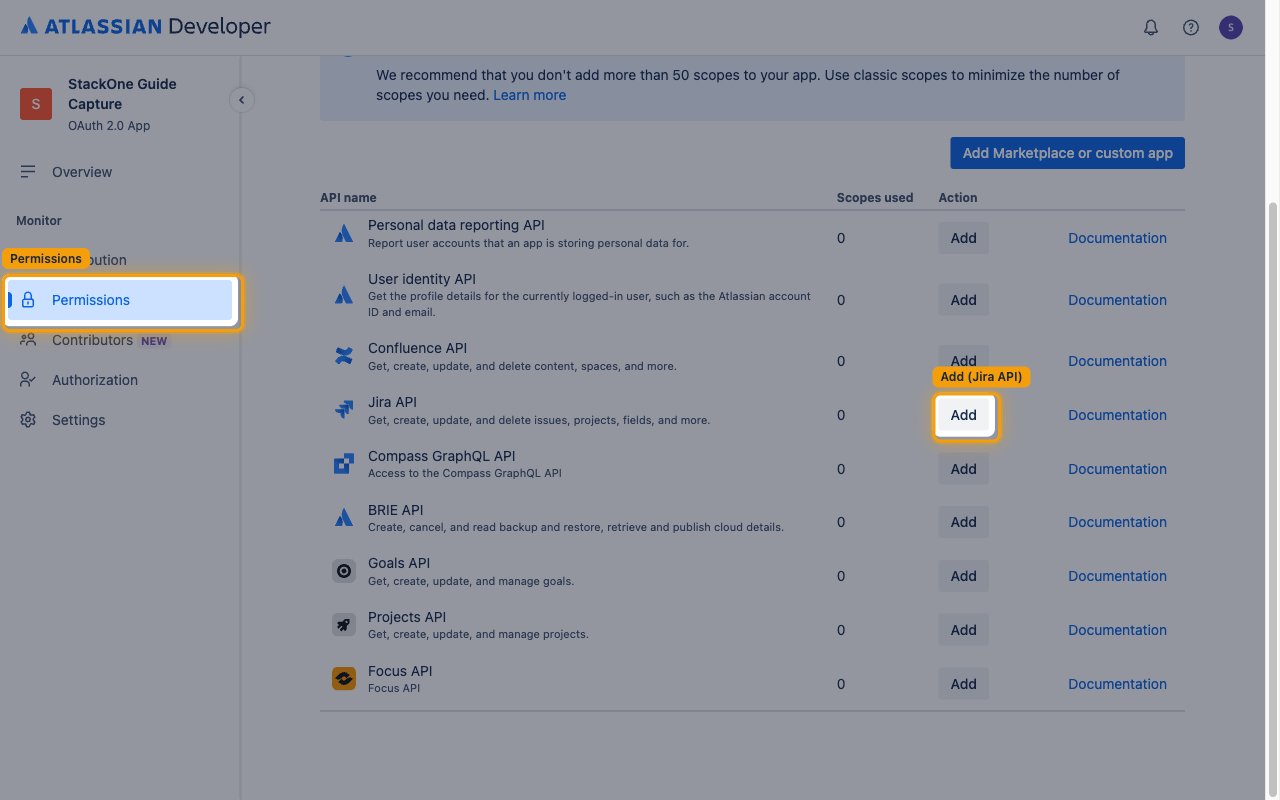This screenshot has width=1280, height=800.
Task: Add the Goals API
Action: (963, 576)
